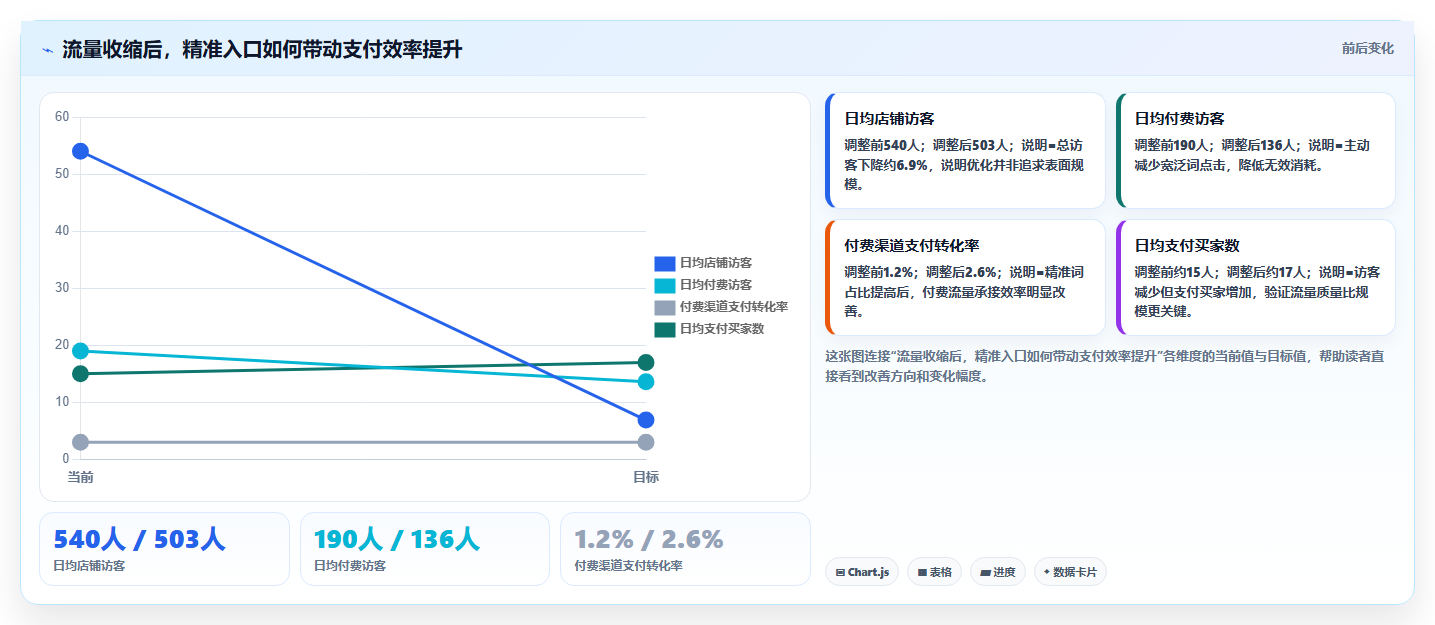Click the blue 日均店铺访客 point at 目标

[646, 420]
